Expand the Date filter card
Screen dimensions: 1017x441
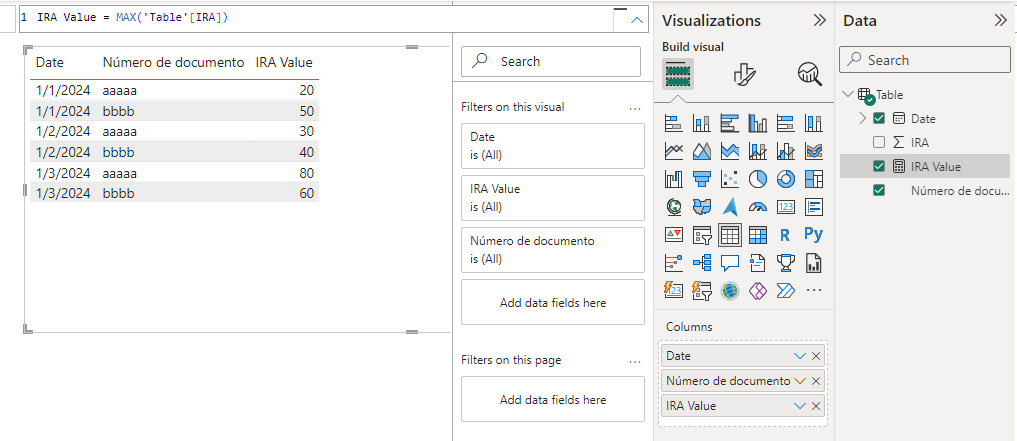[x=553, y=146]
